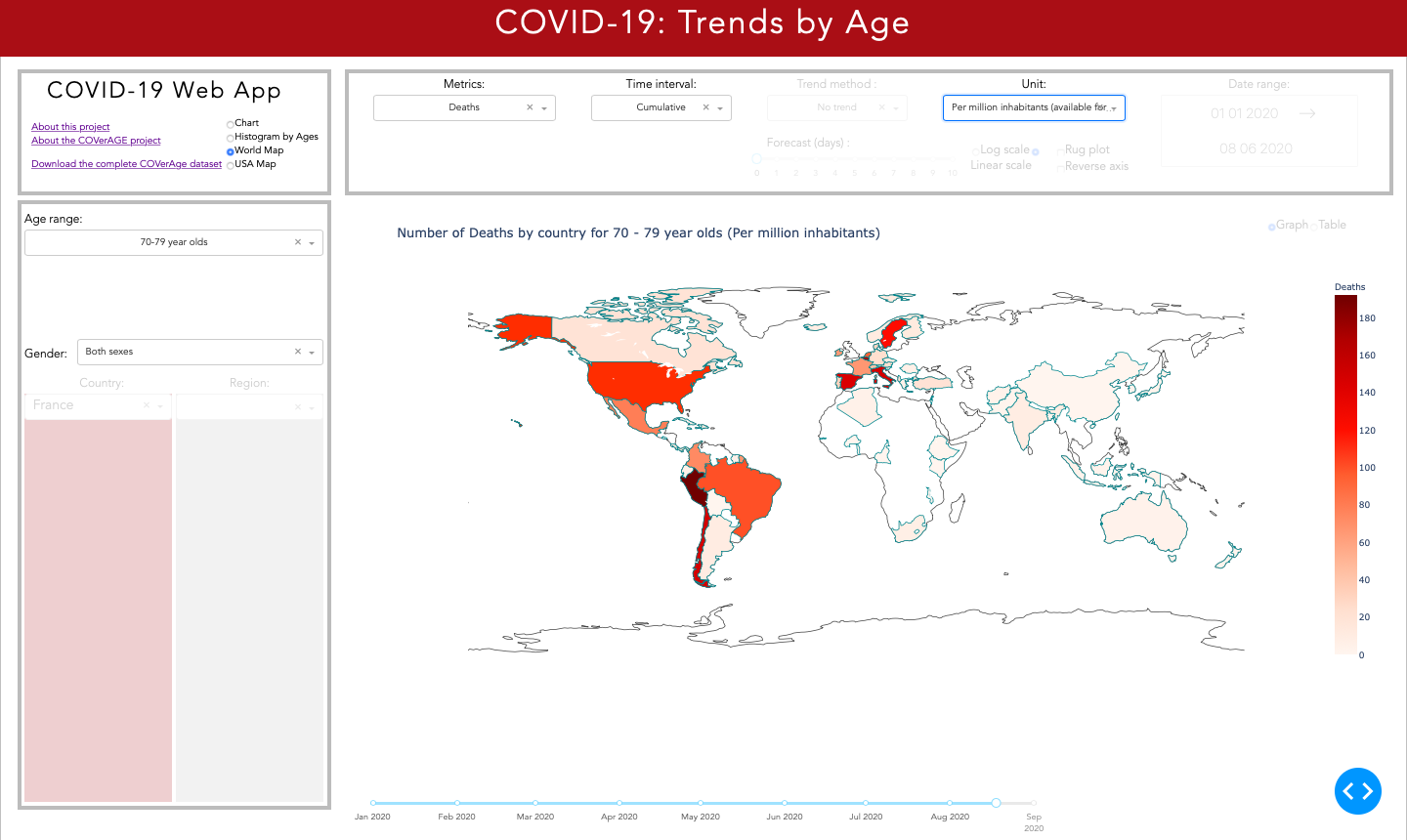The image size is (1407, 840).
Task: Expand the Gender dropdown arrow
Action: point(312,353)
